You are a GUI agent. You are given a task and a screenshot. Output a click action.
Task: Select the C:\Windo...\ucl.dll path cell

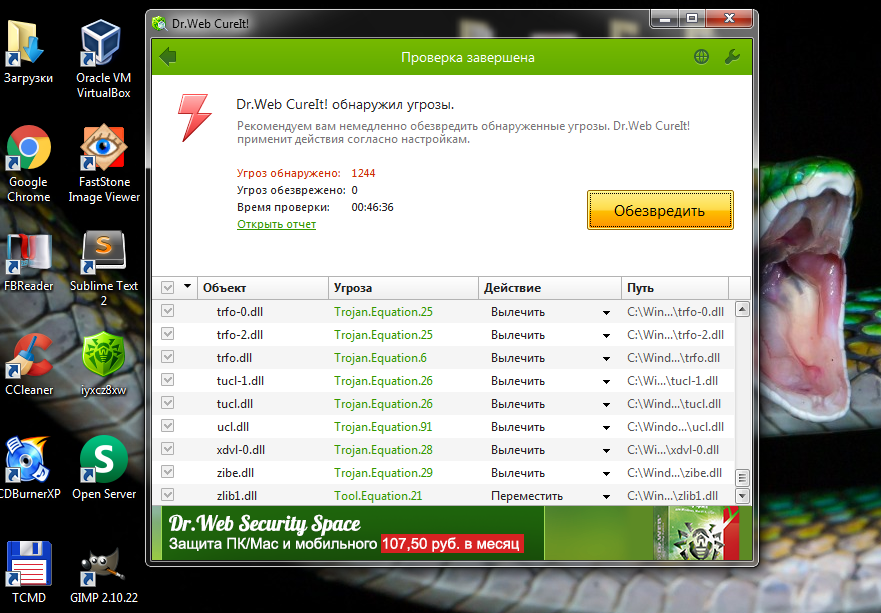click(675, 427)
